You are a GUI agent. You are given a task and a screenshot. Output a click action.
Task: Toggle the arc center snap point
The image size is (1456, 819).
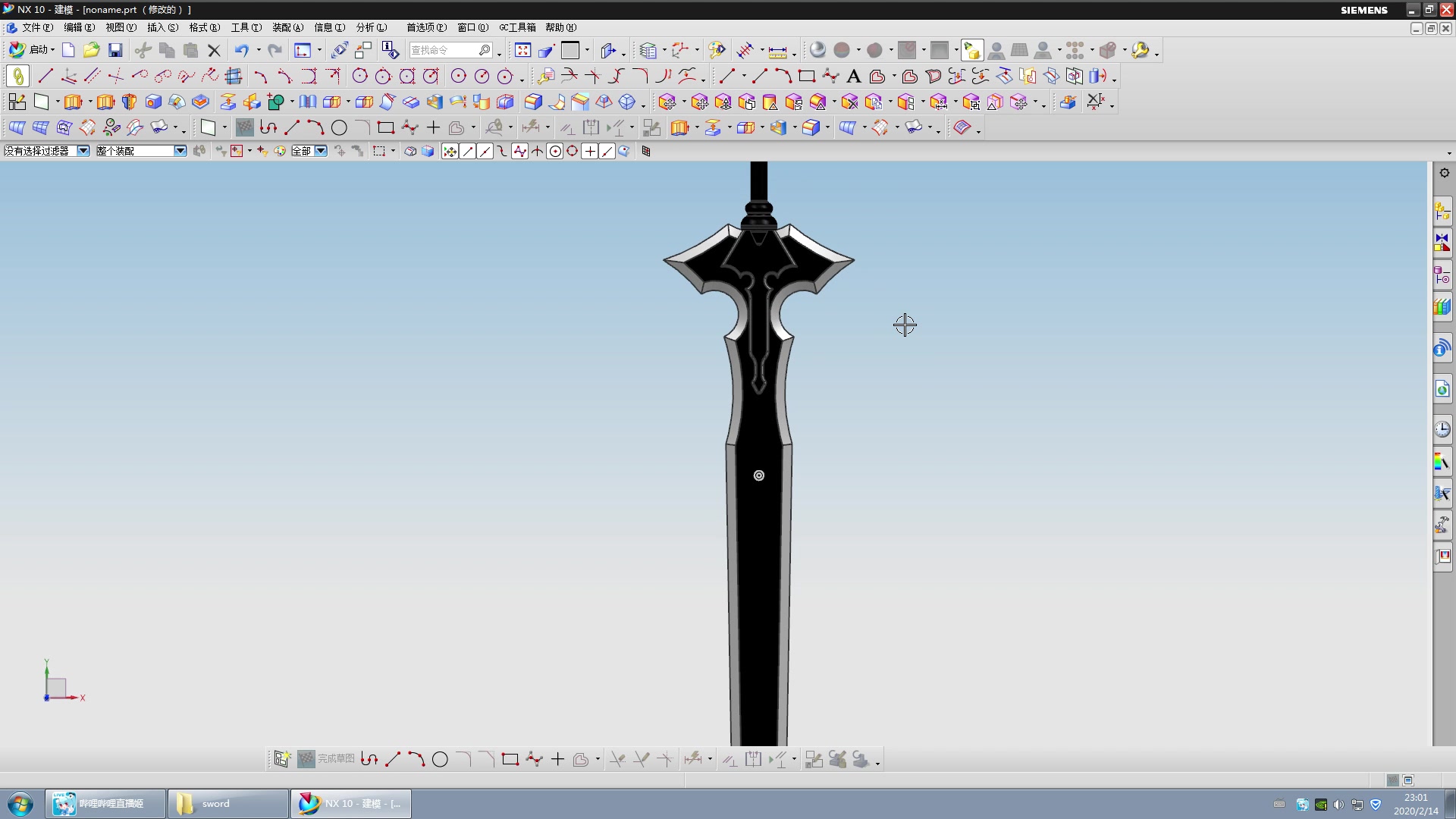click(555, 151)
